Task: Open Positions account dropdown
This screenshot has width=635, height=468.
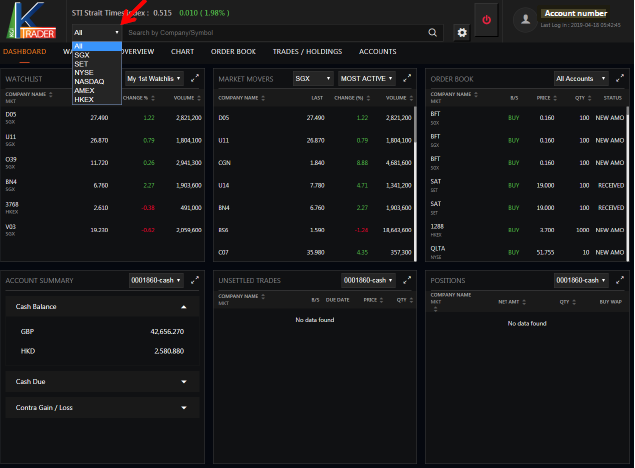Action: coord(581,280)
